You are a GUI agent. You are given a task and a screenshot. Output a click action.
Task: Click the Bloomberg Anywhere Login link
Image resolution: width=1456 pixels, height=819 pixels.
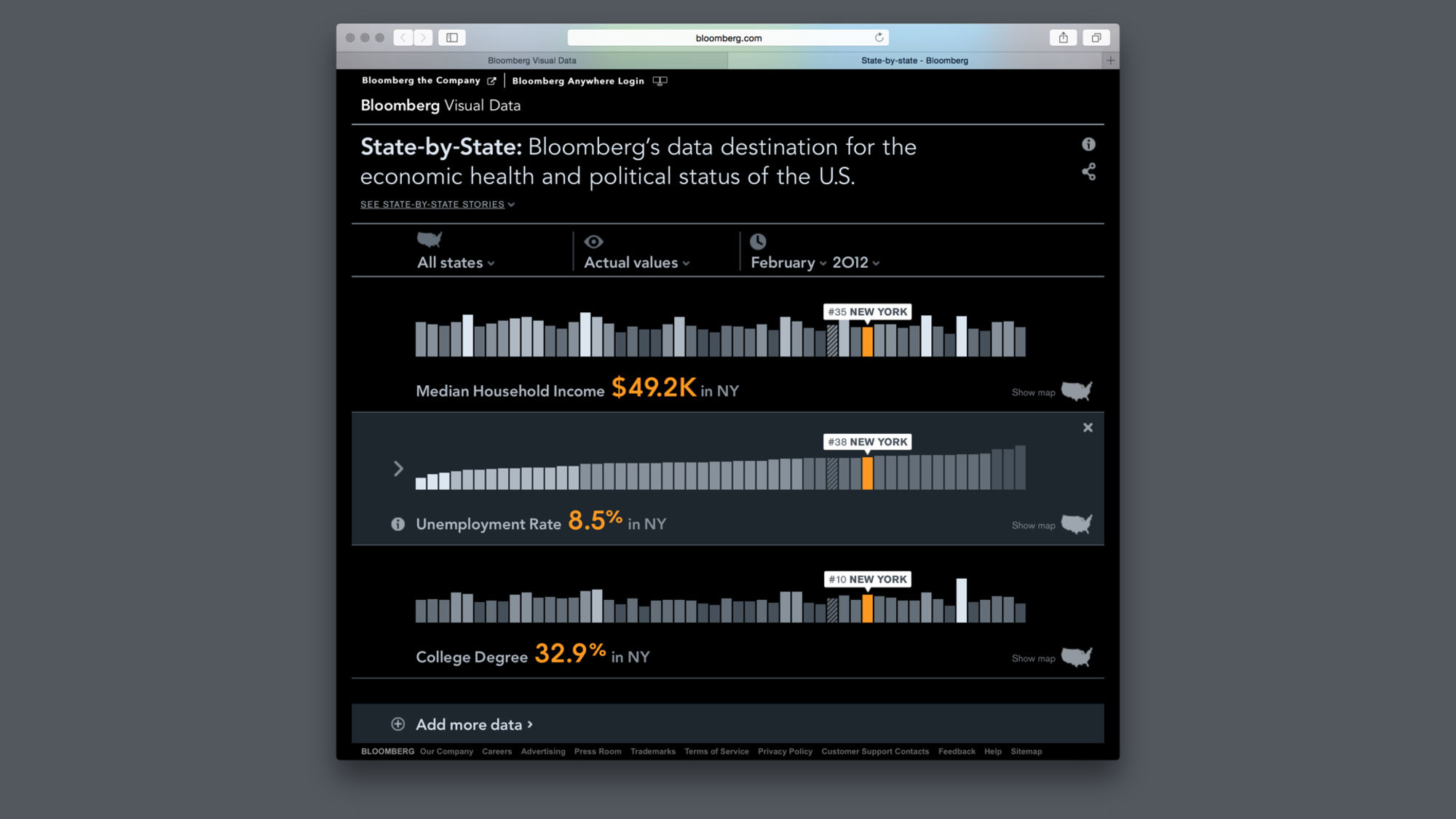pos(578,81)
